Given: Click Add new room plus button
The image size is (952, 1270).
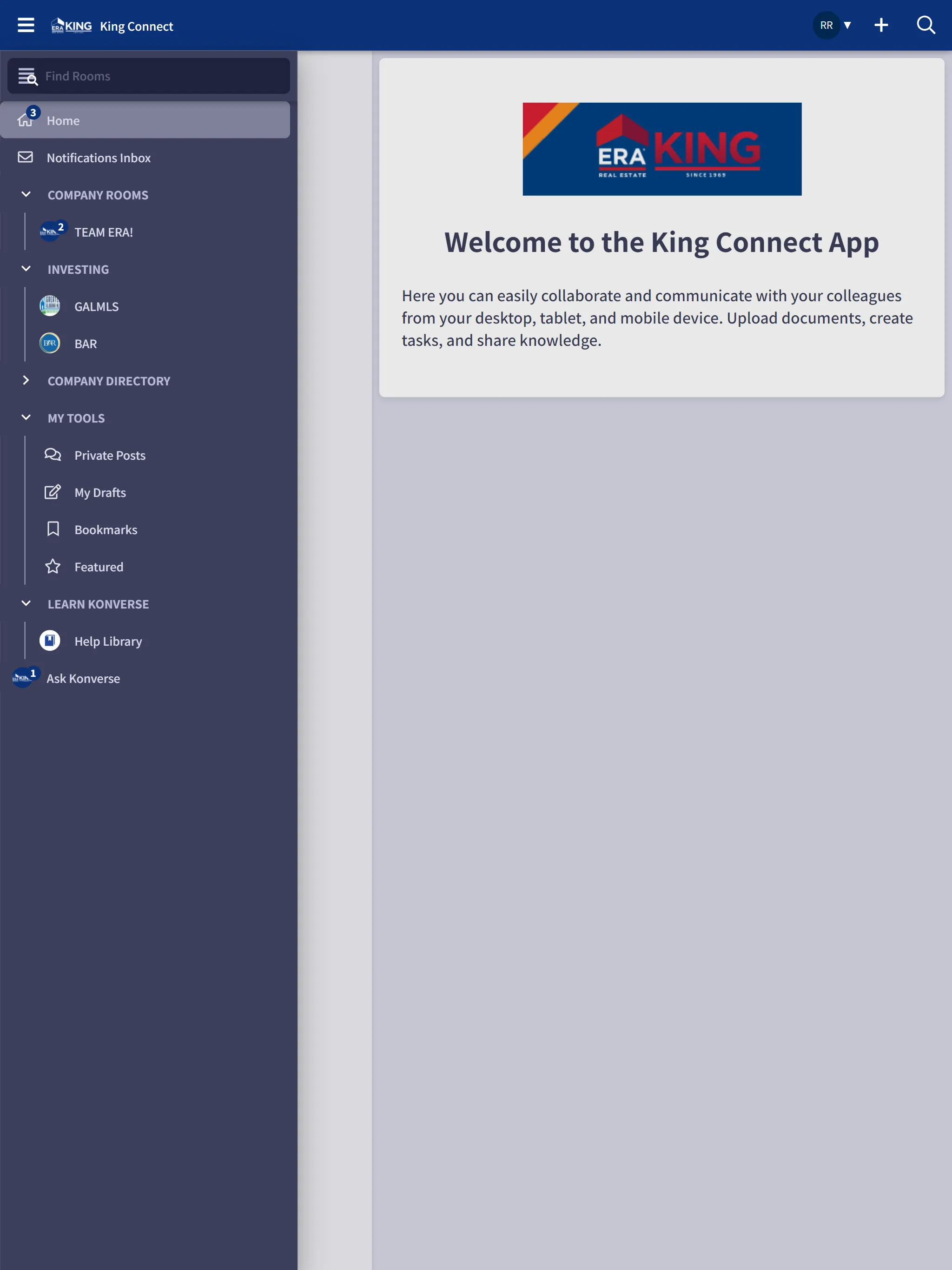Looking at the screenshot, I should point(880,25).
